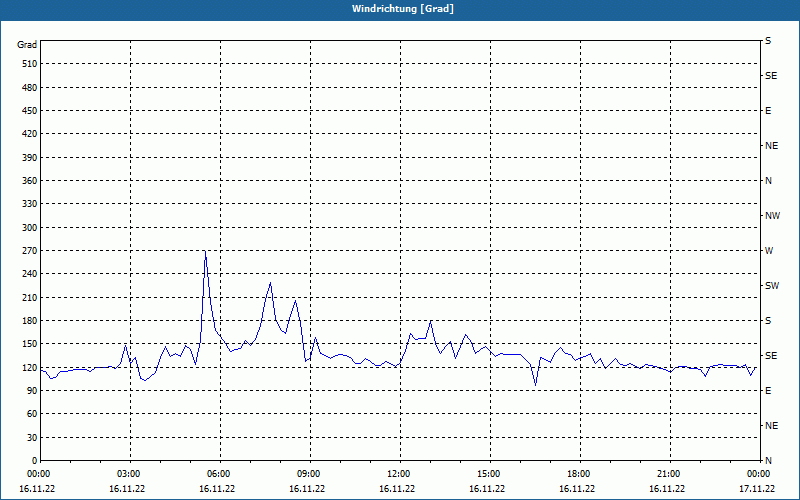Click the 21:00 time label

tap(667, 474)
